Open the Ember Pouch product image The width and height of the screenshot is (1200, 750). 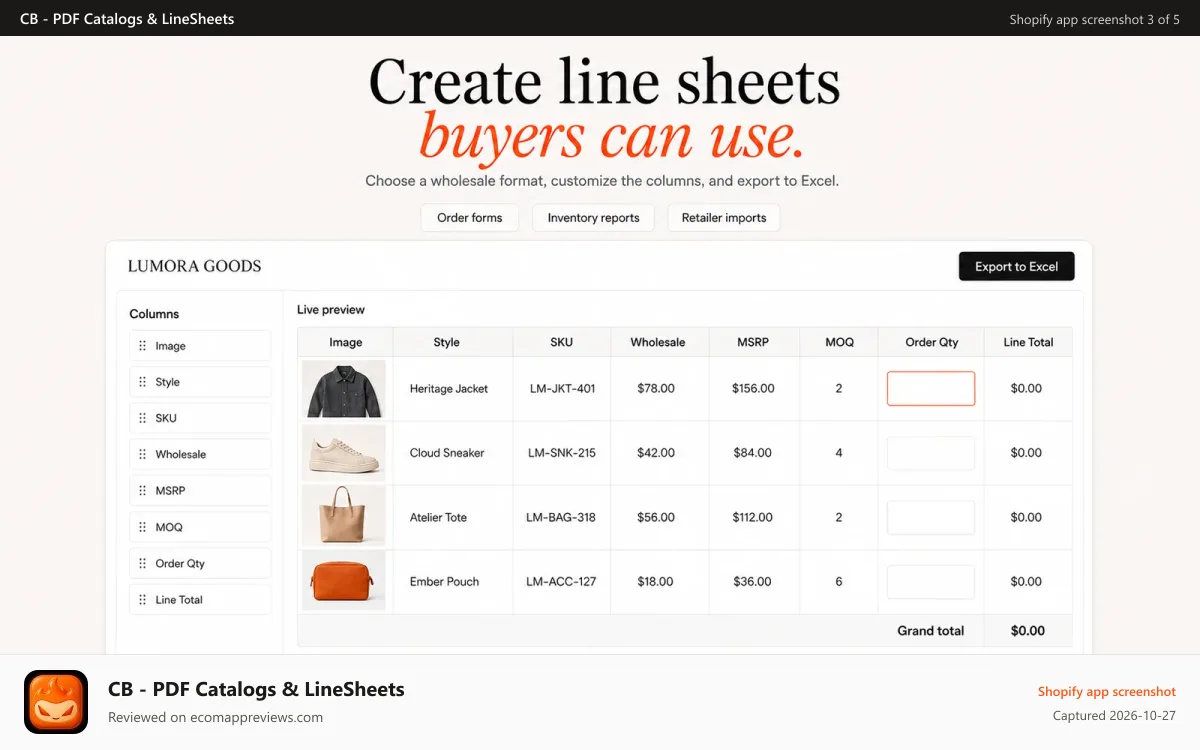click(344, 582)
